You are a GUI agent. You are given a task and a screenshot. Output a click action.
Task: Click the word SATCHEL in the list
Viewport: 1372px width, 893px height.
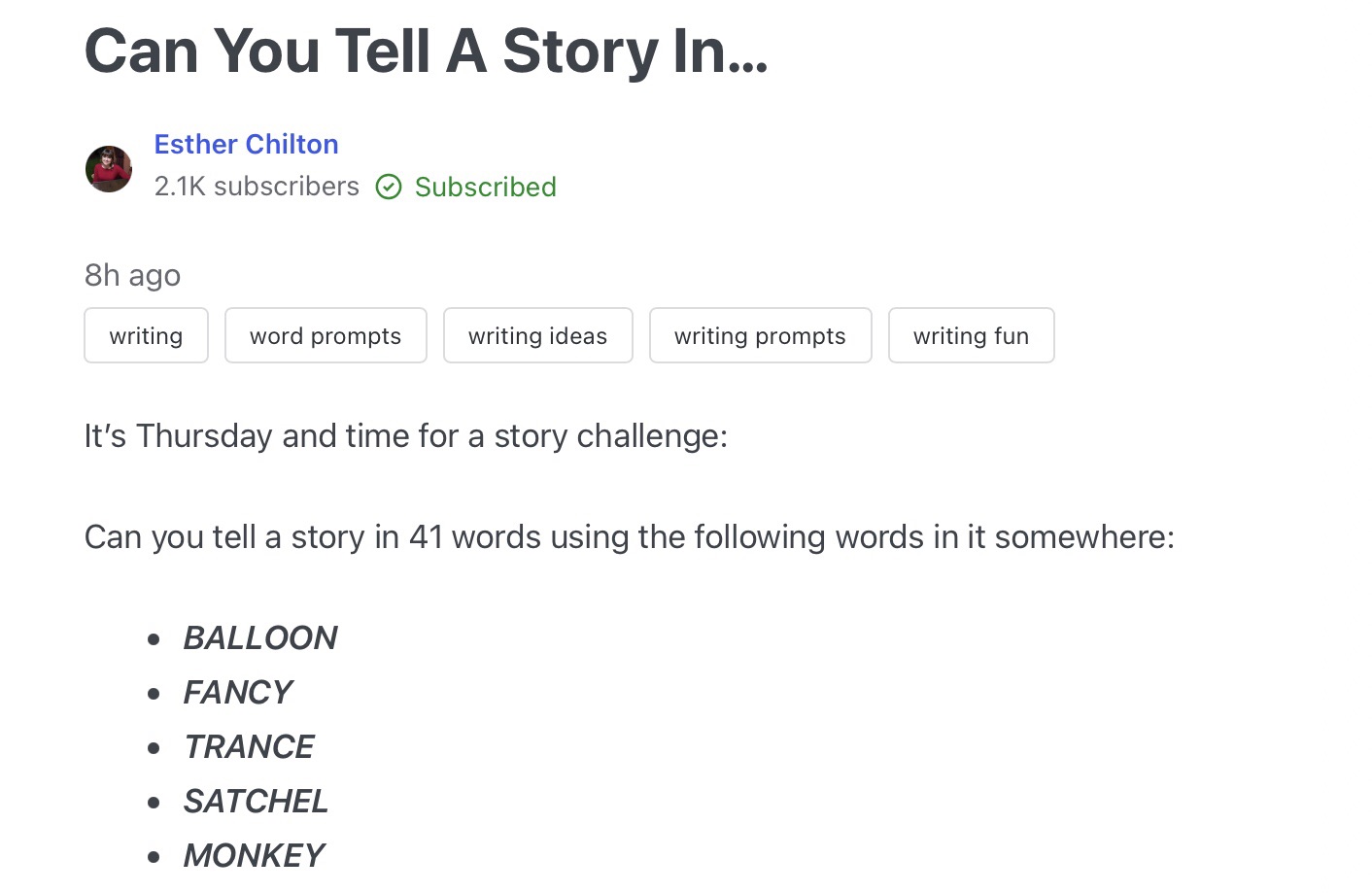257,801
